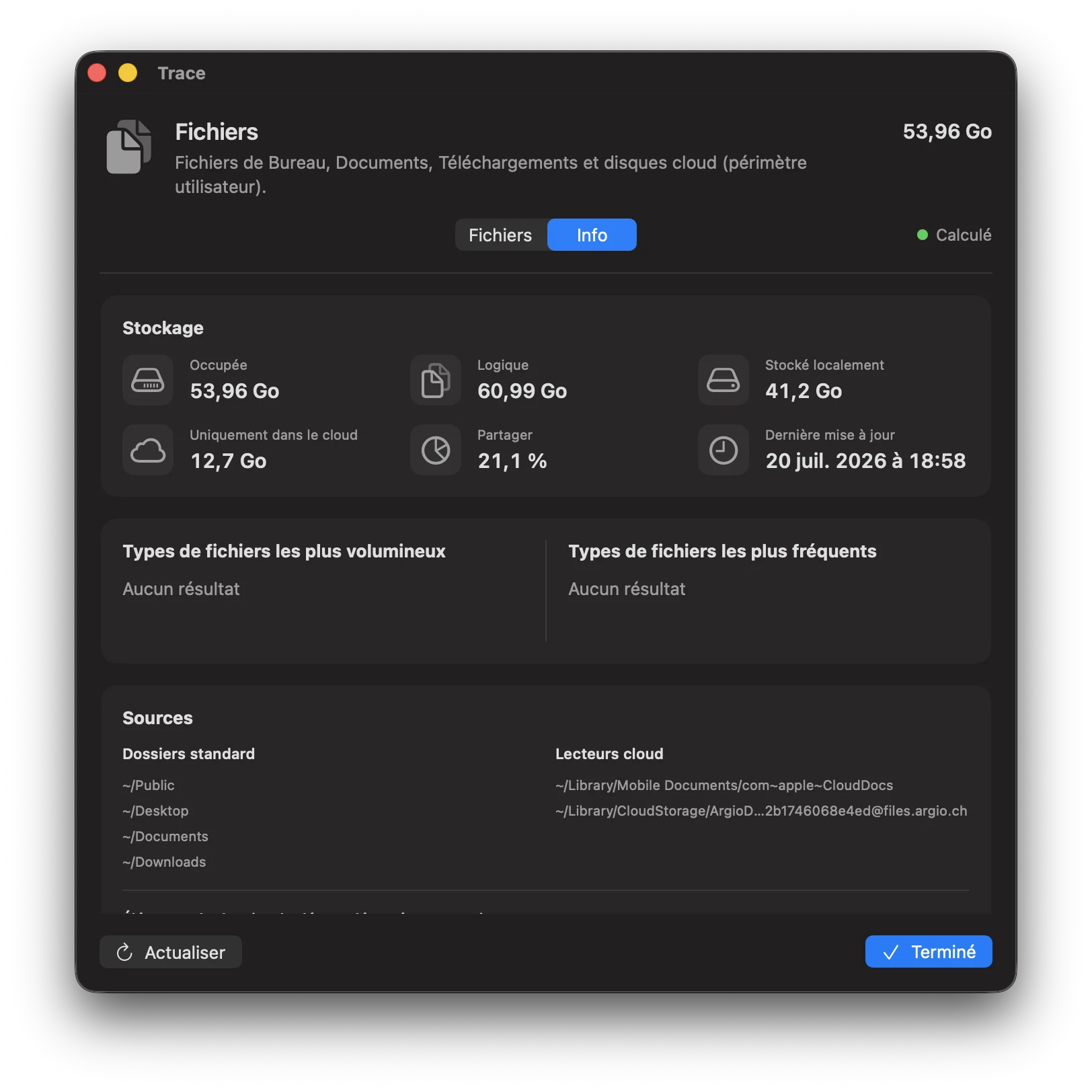Click the Actualiser button
Image resolution: width=1092 pixels, height=1092 pixels.
(x=171, y=952)
